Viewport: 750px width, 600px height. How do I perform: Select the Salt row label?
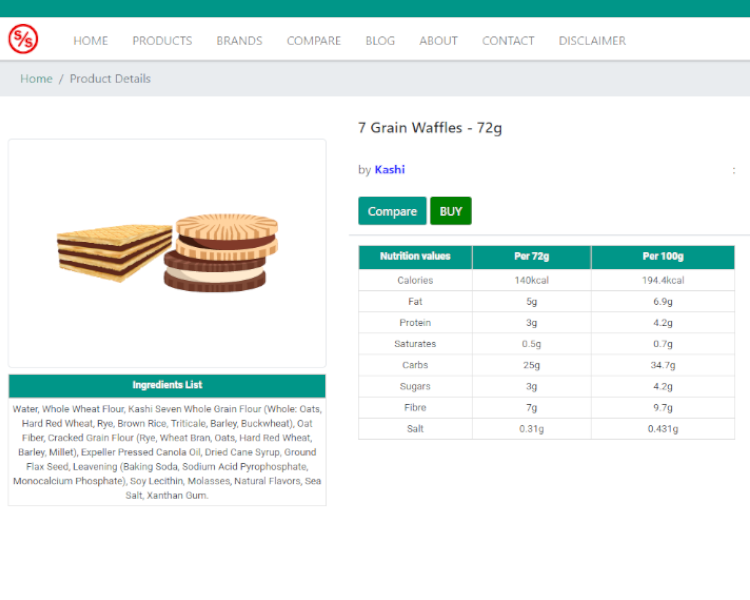point(415,429)
